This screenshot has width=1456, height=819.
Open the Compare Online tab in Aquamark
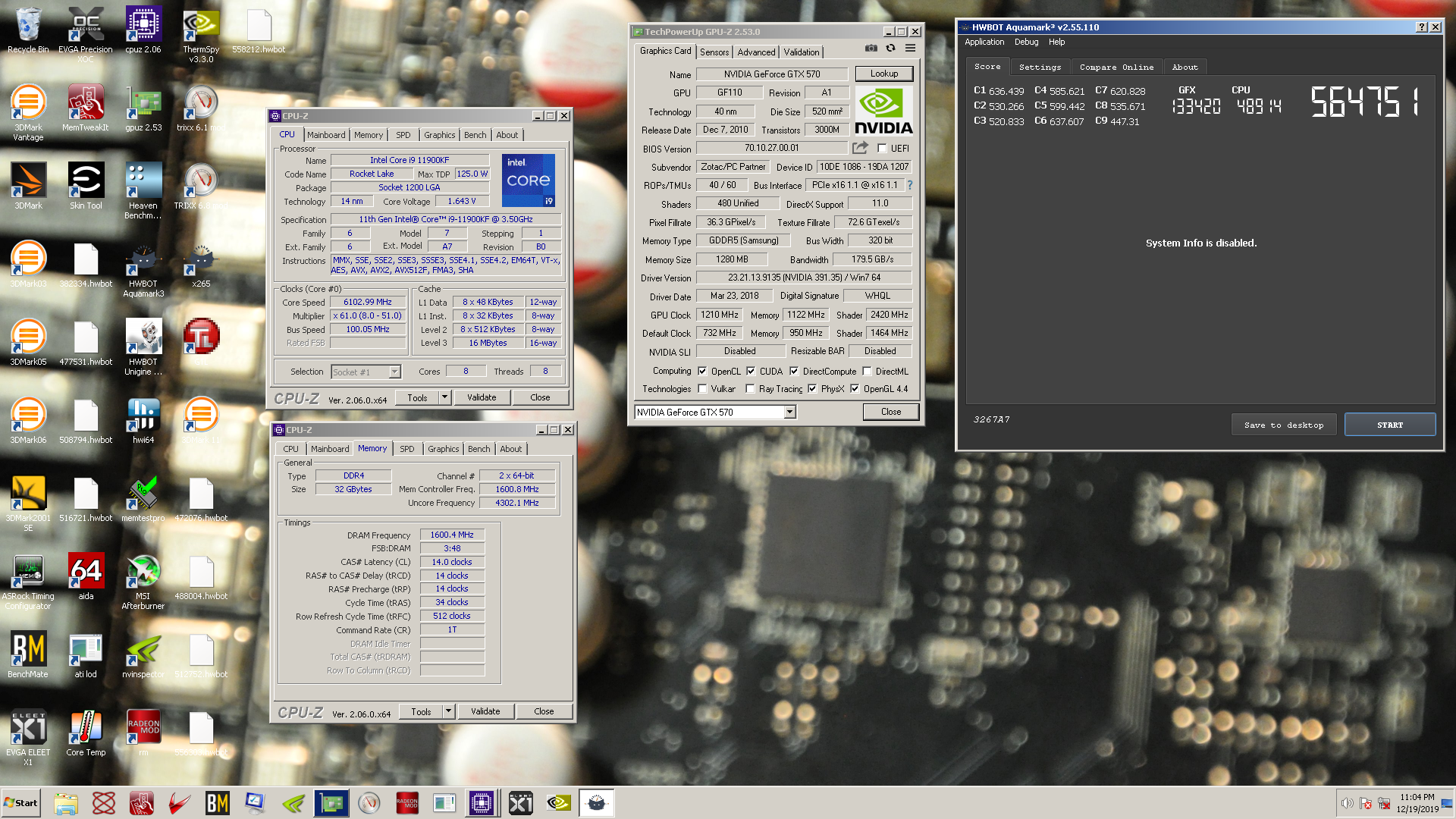(1116, 67)
